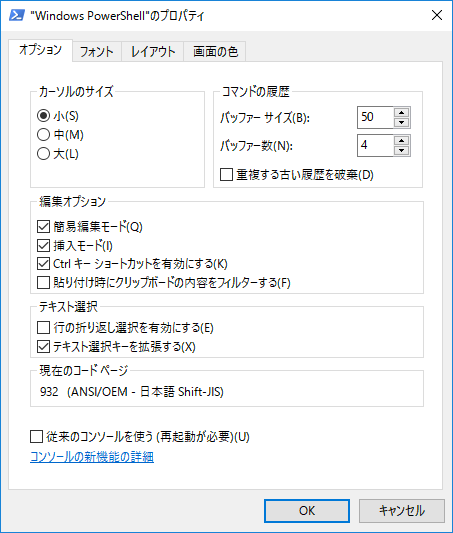Image resolution: width=453 pixels, height=533 pixels.
Task: Open コンソールの新機能の詳細 link
Action: [92, 457]
